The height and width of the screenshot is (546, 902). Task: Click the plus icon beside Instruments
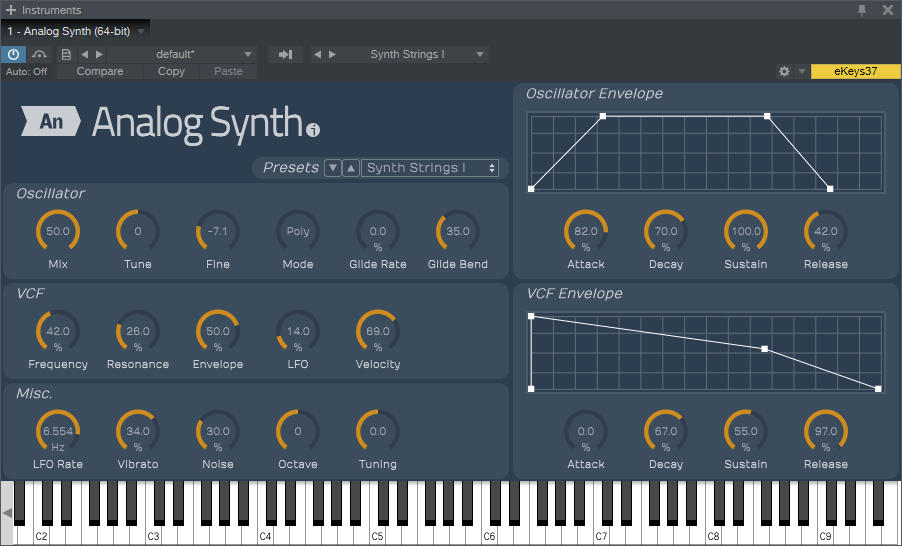point(10,10)
